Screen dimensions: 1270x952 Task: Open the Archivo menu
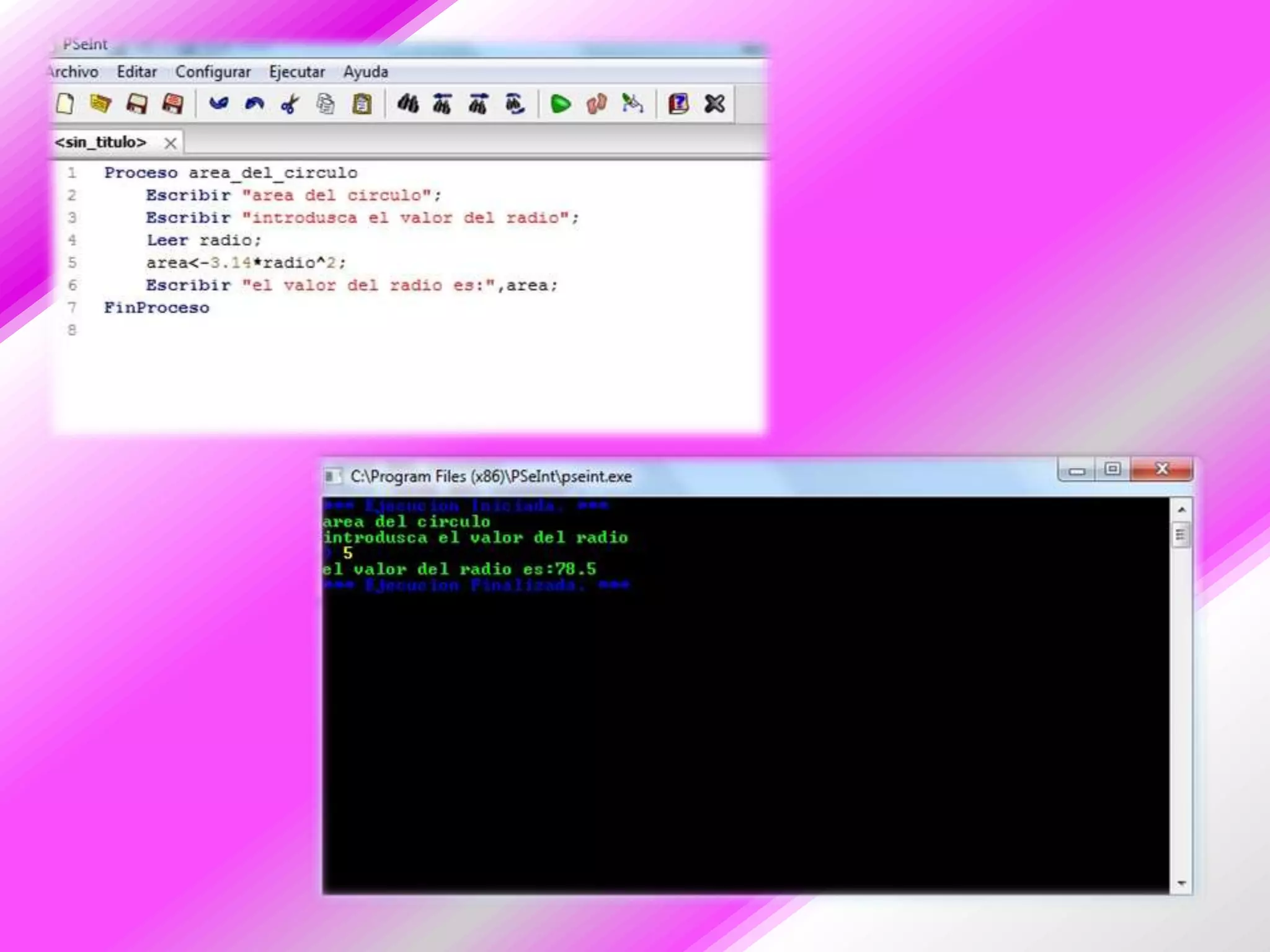pos(74,72)
